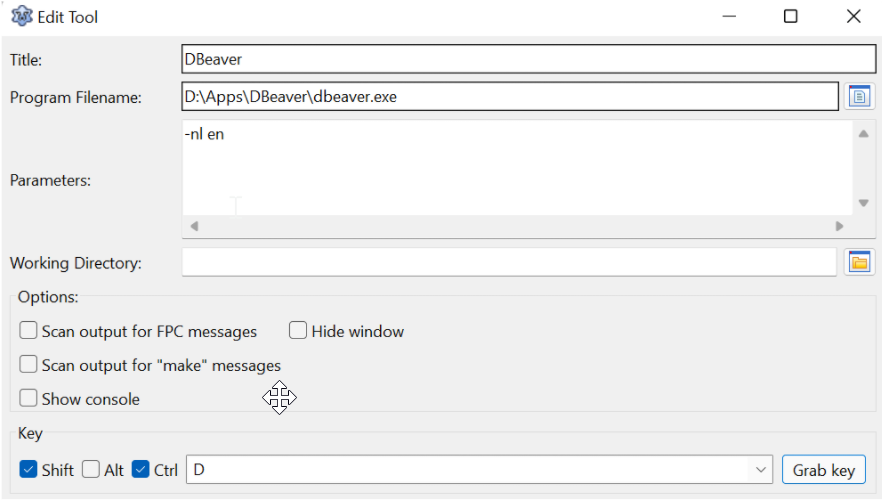
Task: Click into the Title field containing DBeaver
Action: pos(528,59)
